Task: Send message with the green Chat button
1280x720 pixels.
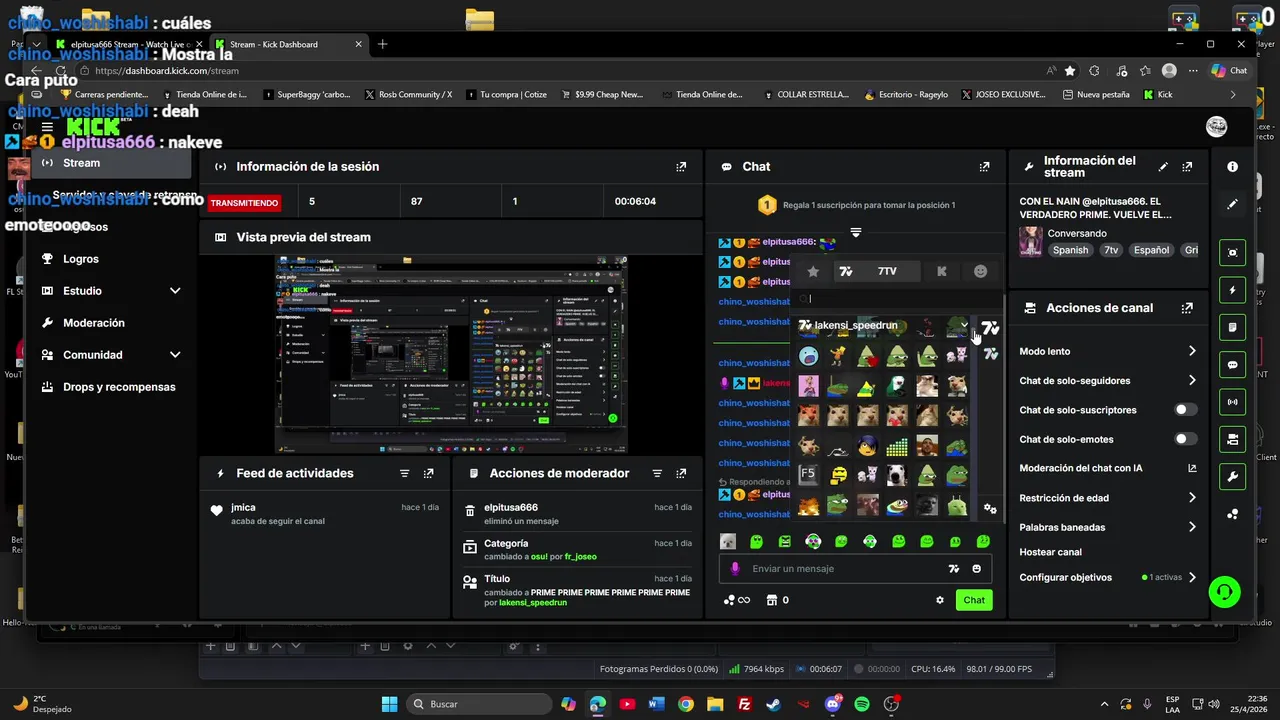Action: tap(974, 600)
